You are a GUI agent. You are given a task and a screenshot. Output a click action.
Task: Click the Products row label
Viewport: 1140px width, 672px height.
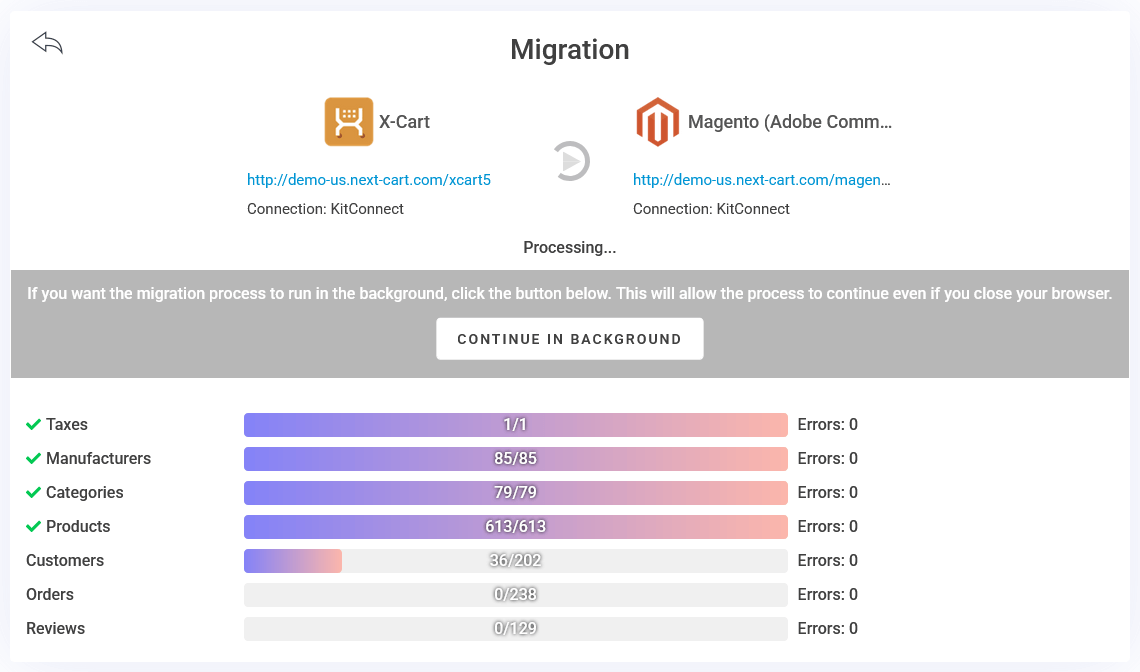click(78, 527)
